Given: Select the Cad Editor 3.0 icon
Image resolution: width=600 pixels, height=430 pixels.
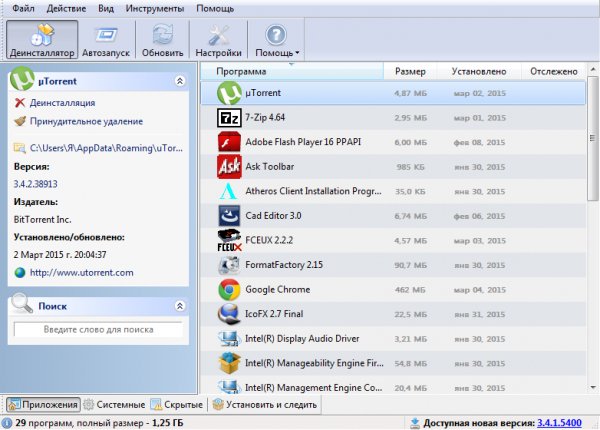Looking at the screenshot, I should point(229,216).
